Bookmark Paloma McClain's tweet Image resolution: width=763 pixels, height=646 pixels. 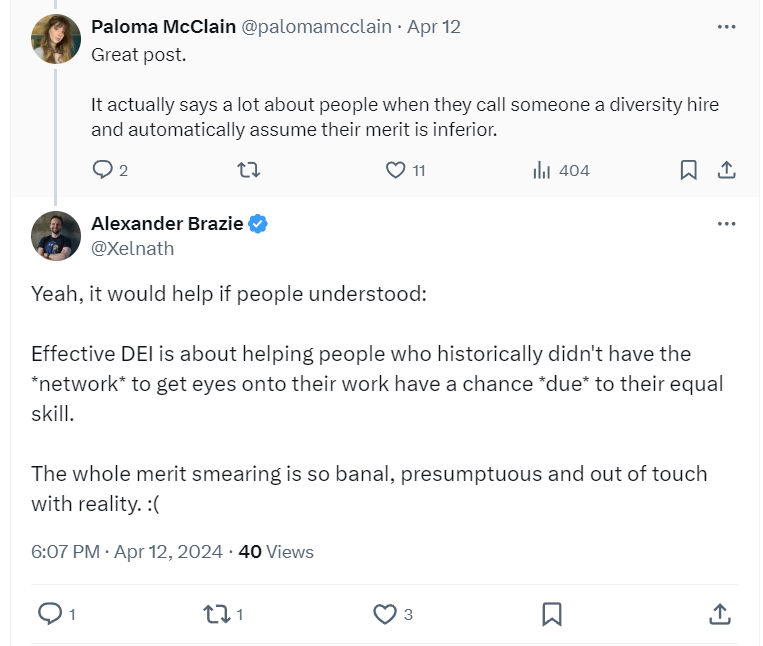tap(688, 170)
